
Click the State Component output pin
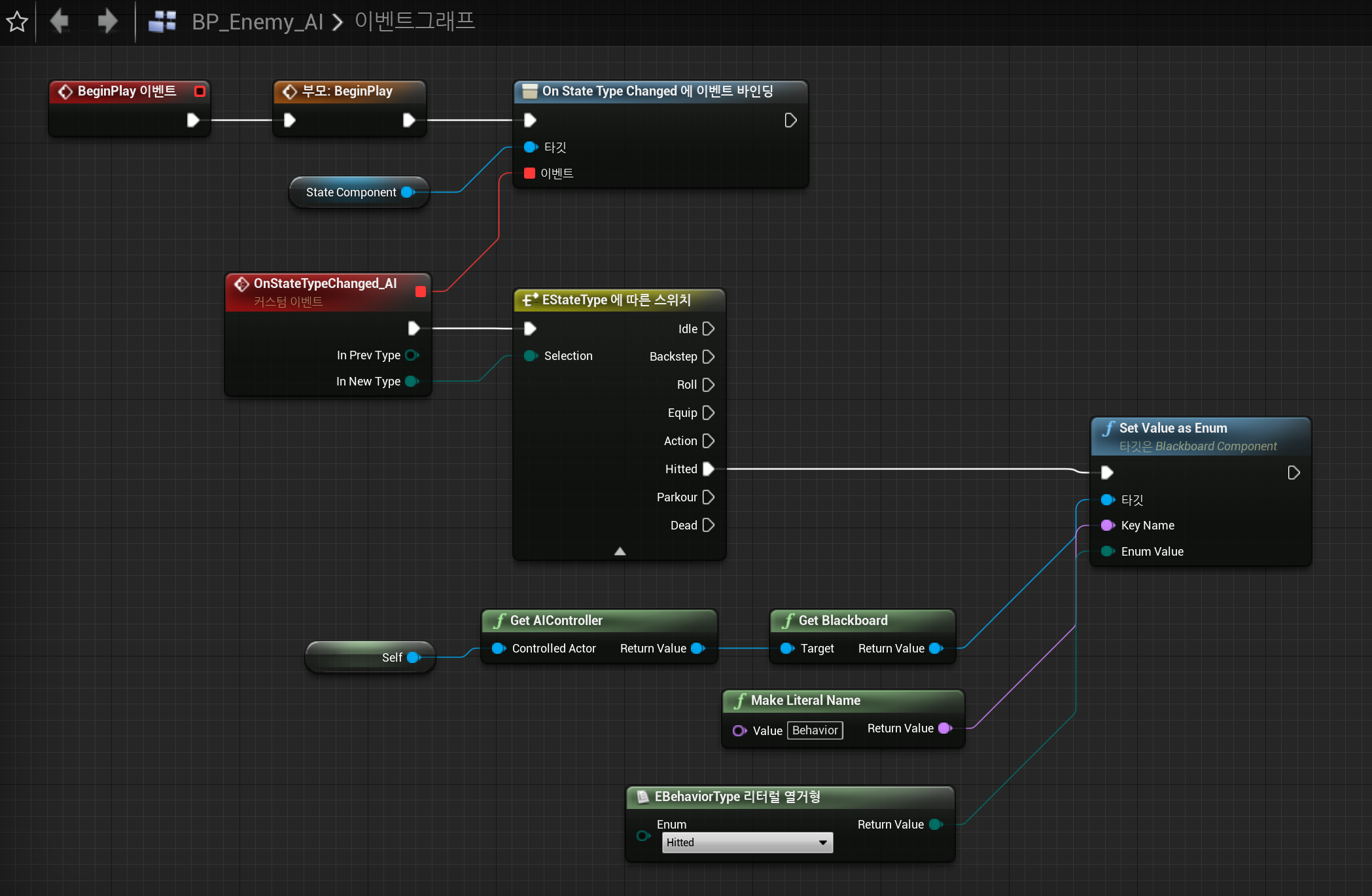point(408,192)
